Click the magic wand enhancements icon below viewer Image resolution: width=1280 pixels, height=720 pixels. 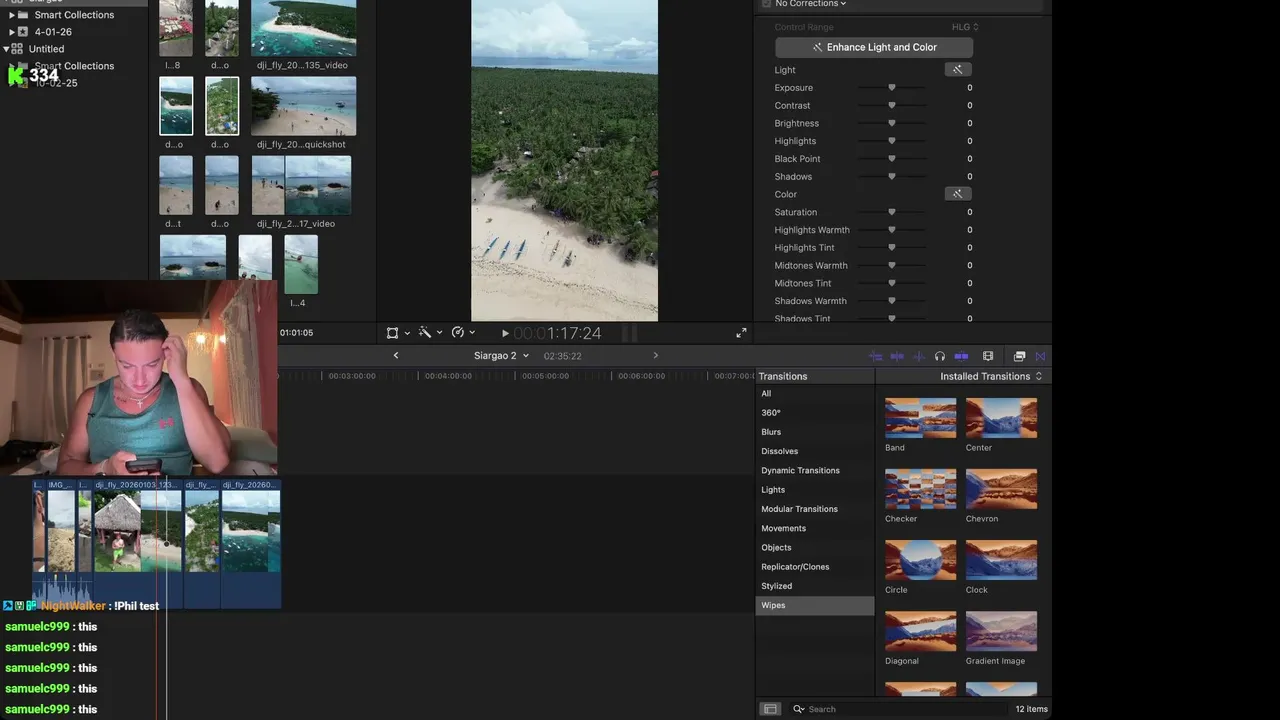(424, 333)
